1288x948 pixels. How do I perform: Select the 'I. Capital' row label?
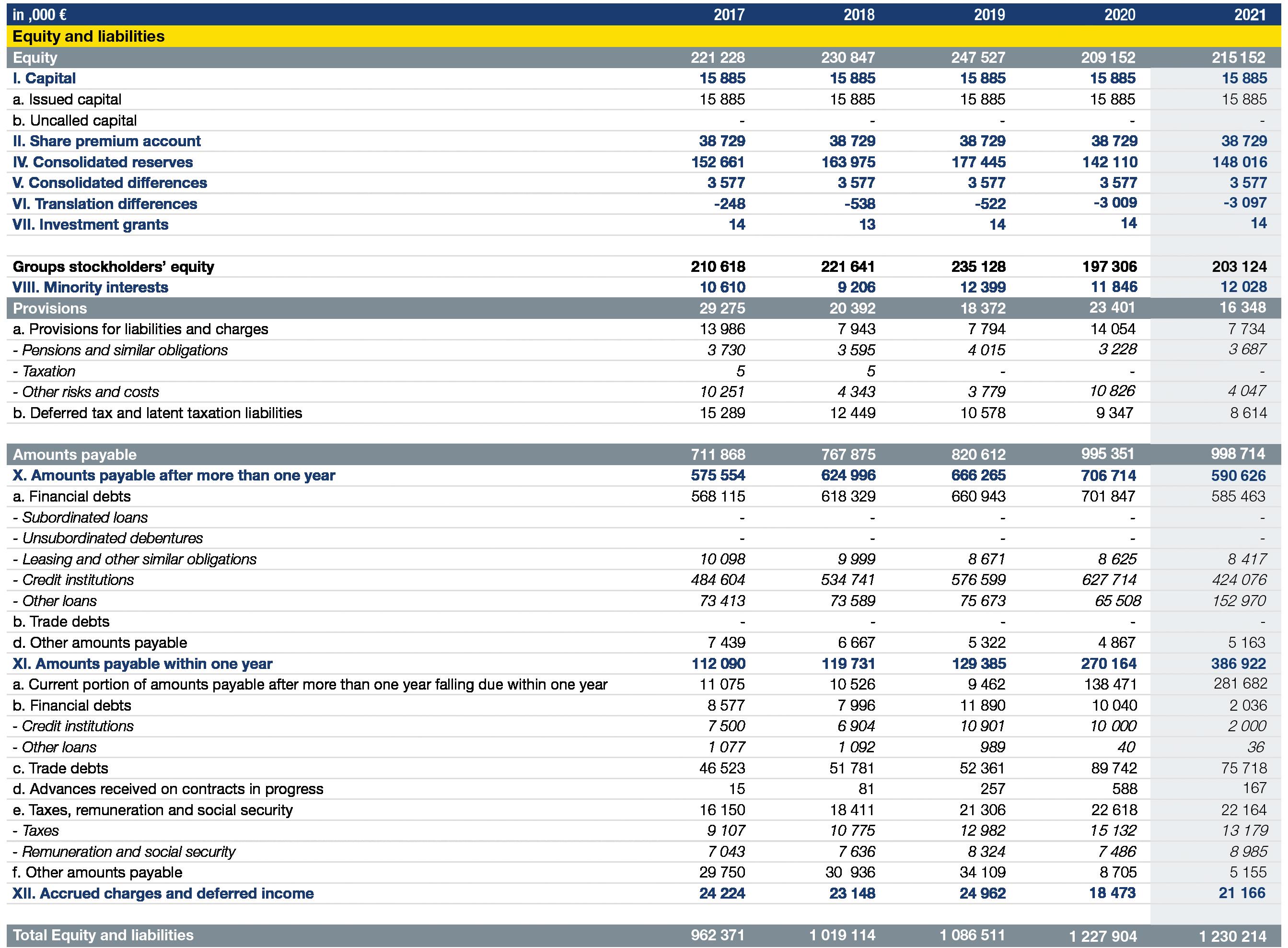point(44,78)
